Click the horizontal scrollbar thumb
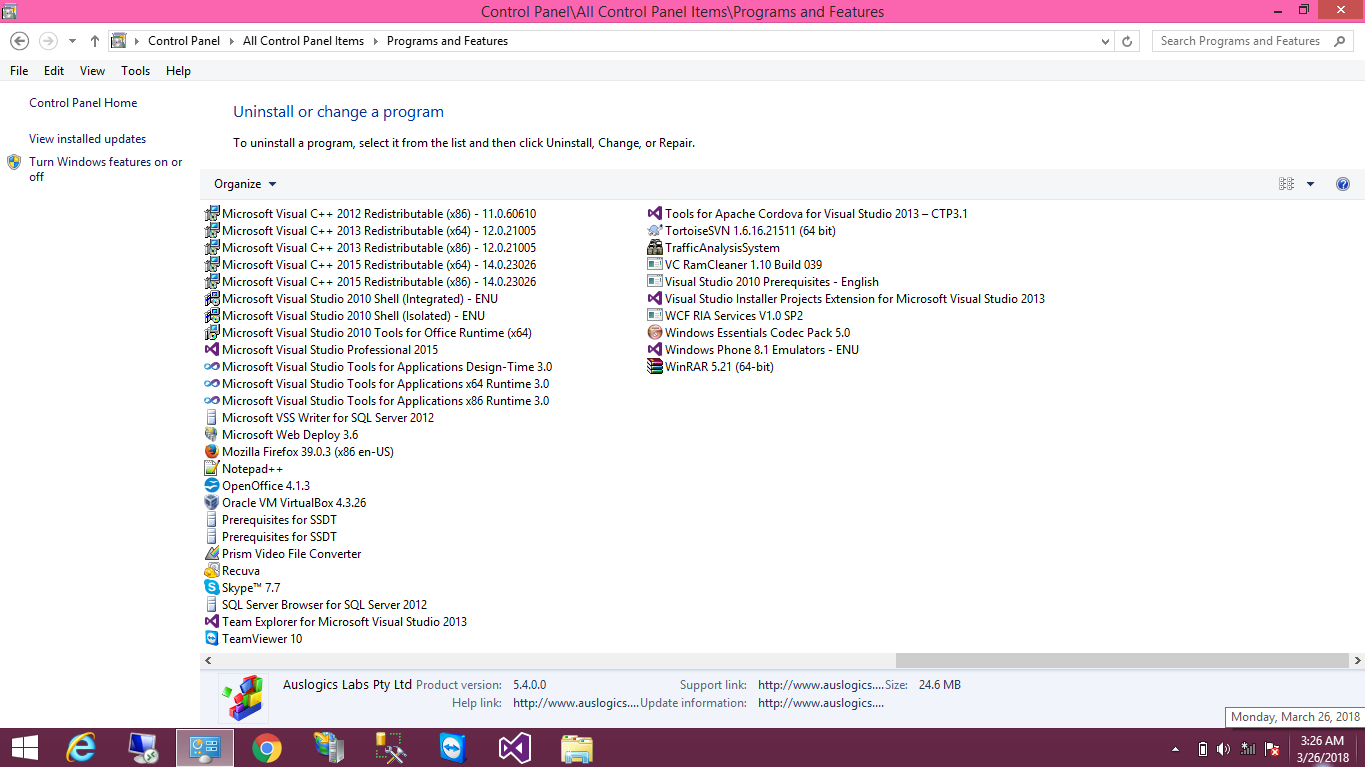The image size is (1365, 767). [x=1122, y=661]
